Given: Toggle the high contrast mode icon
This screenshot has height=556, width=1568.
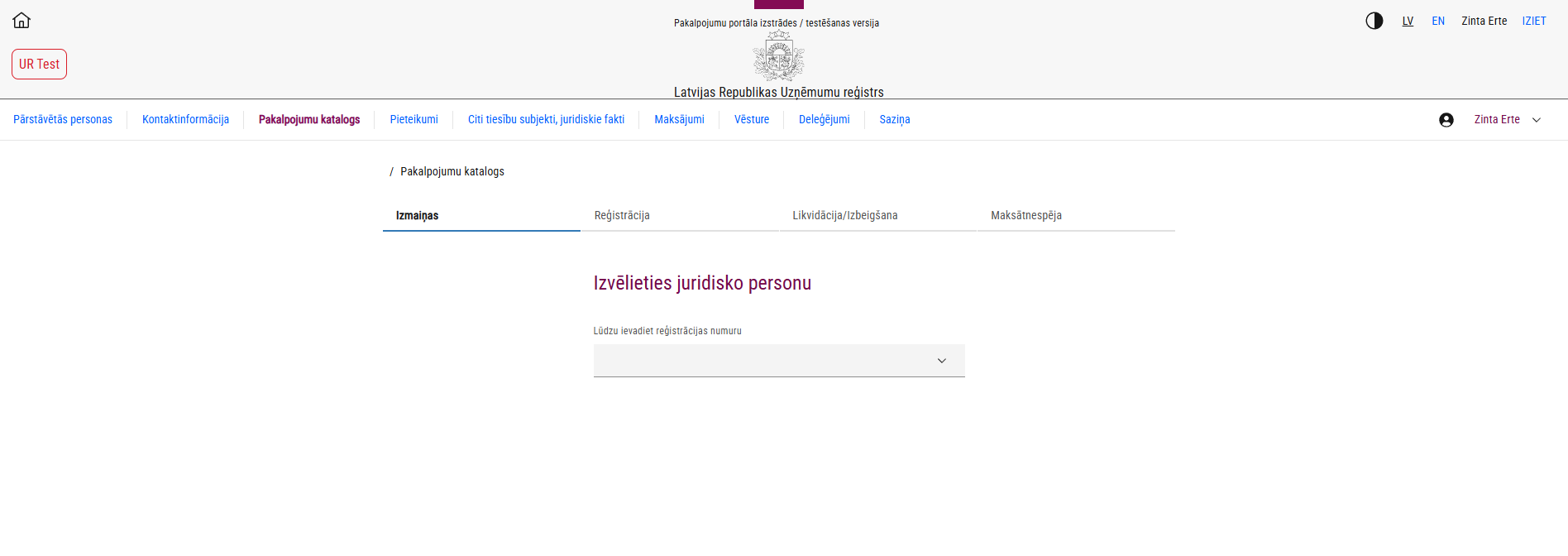Looking at the screenshot, I should pos(1374,21).
